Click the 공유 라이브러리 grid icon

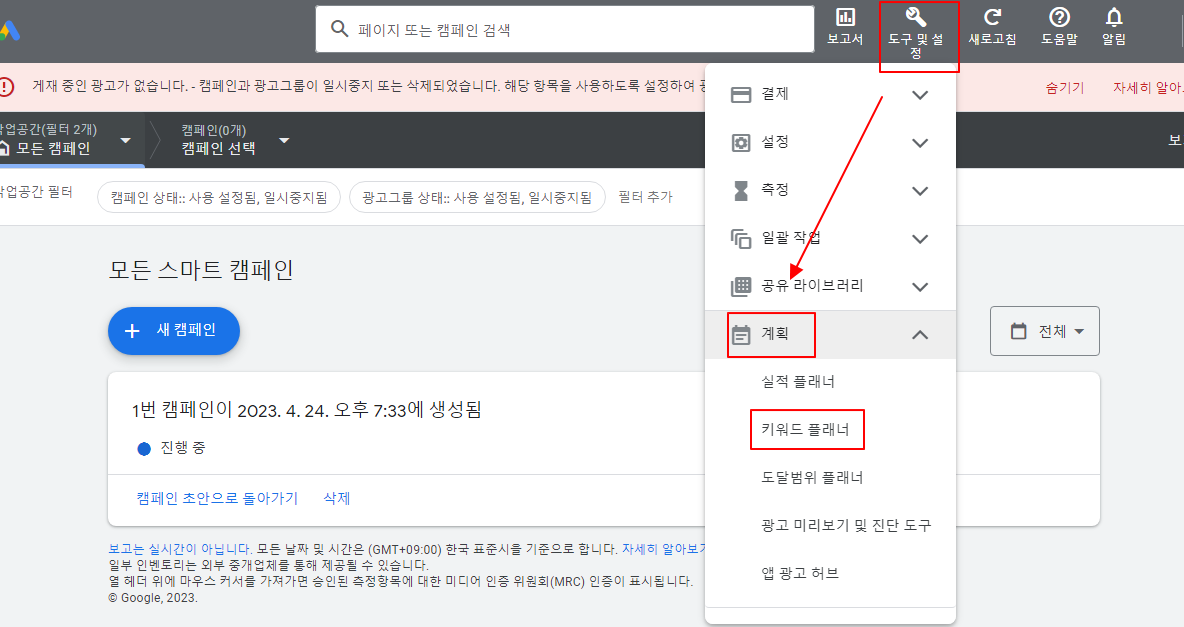click(x=741, y=286)
